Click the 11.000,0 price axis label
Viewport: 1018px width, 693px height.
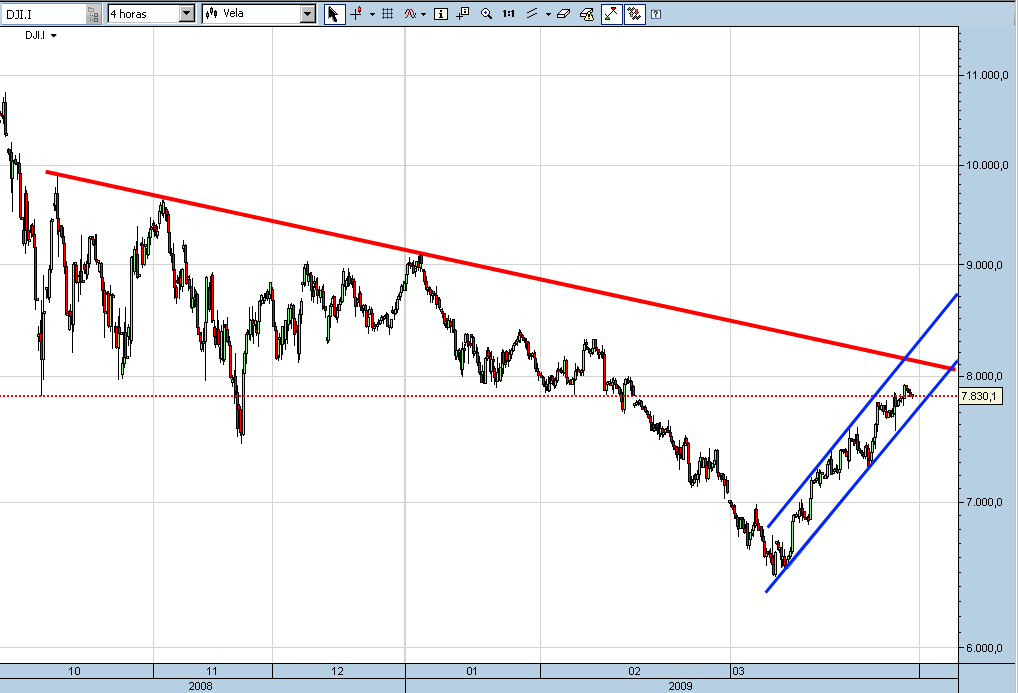click(x=987, y=75)
